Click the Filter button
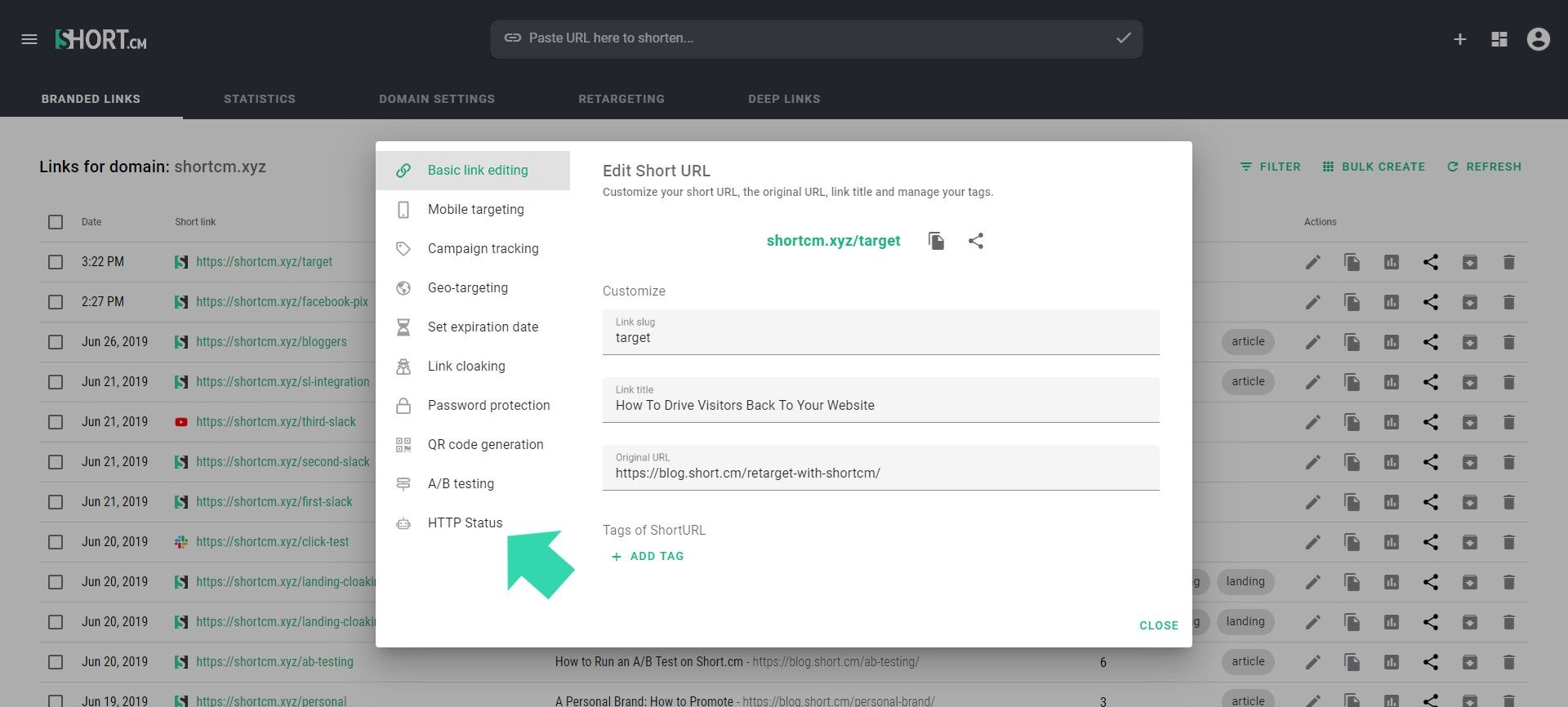The width and height of the screenshot is (1568, 707). pos(1270,167)
